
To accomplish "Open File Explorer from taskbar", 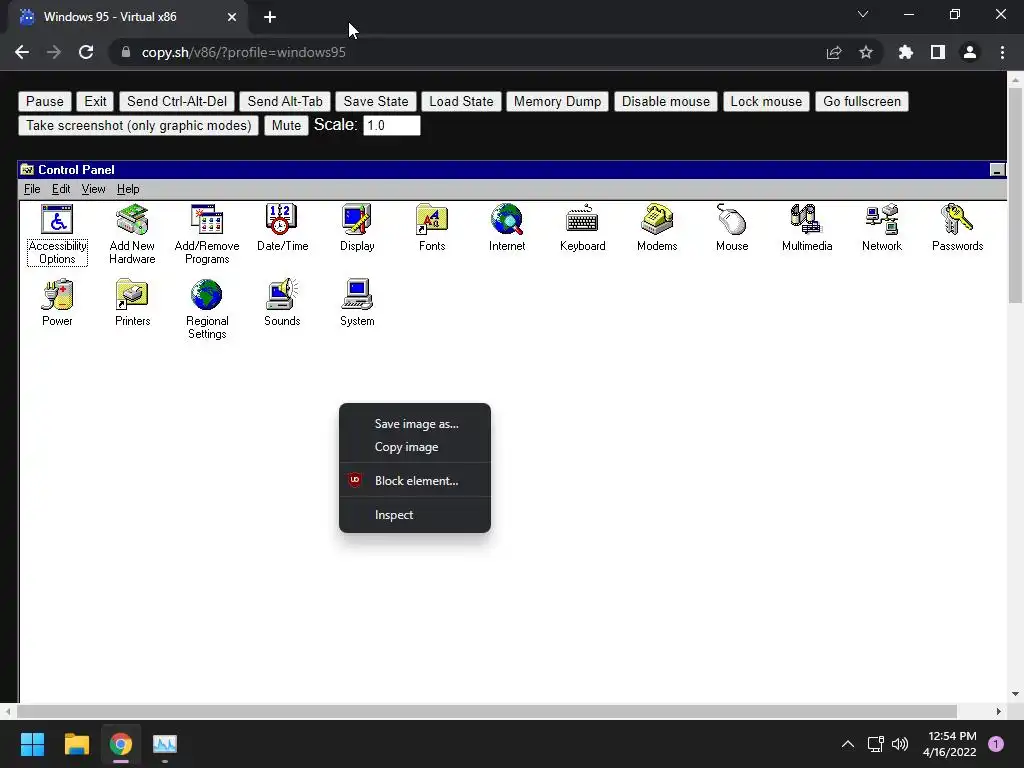I will click(x=76, y=744).
